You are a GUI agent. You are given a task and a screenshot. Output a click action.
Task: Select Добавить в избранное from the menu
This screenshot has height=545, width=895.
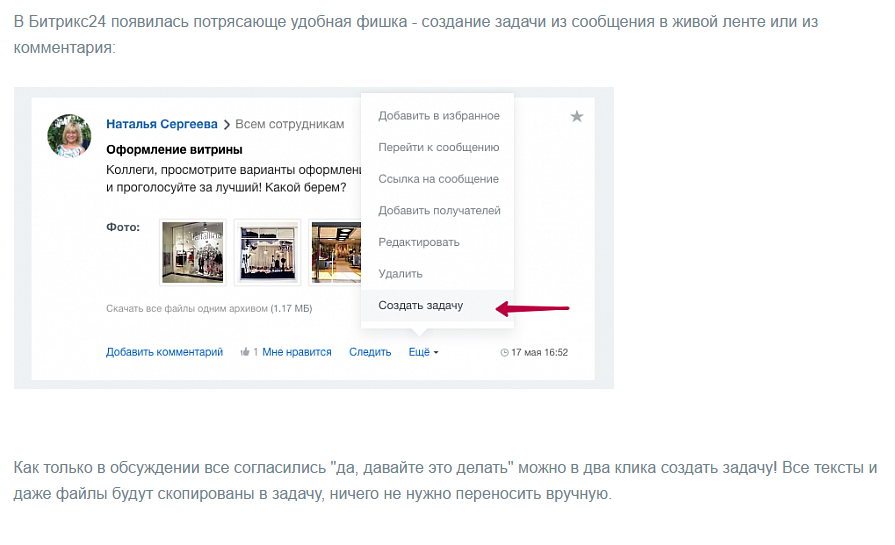(438, 116)
